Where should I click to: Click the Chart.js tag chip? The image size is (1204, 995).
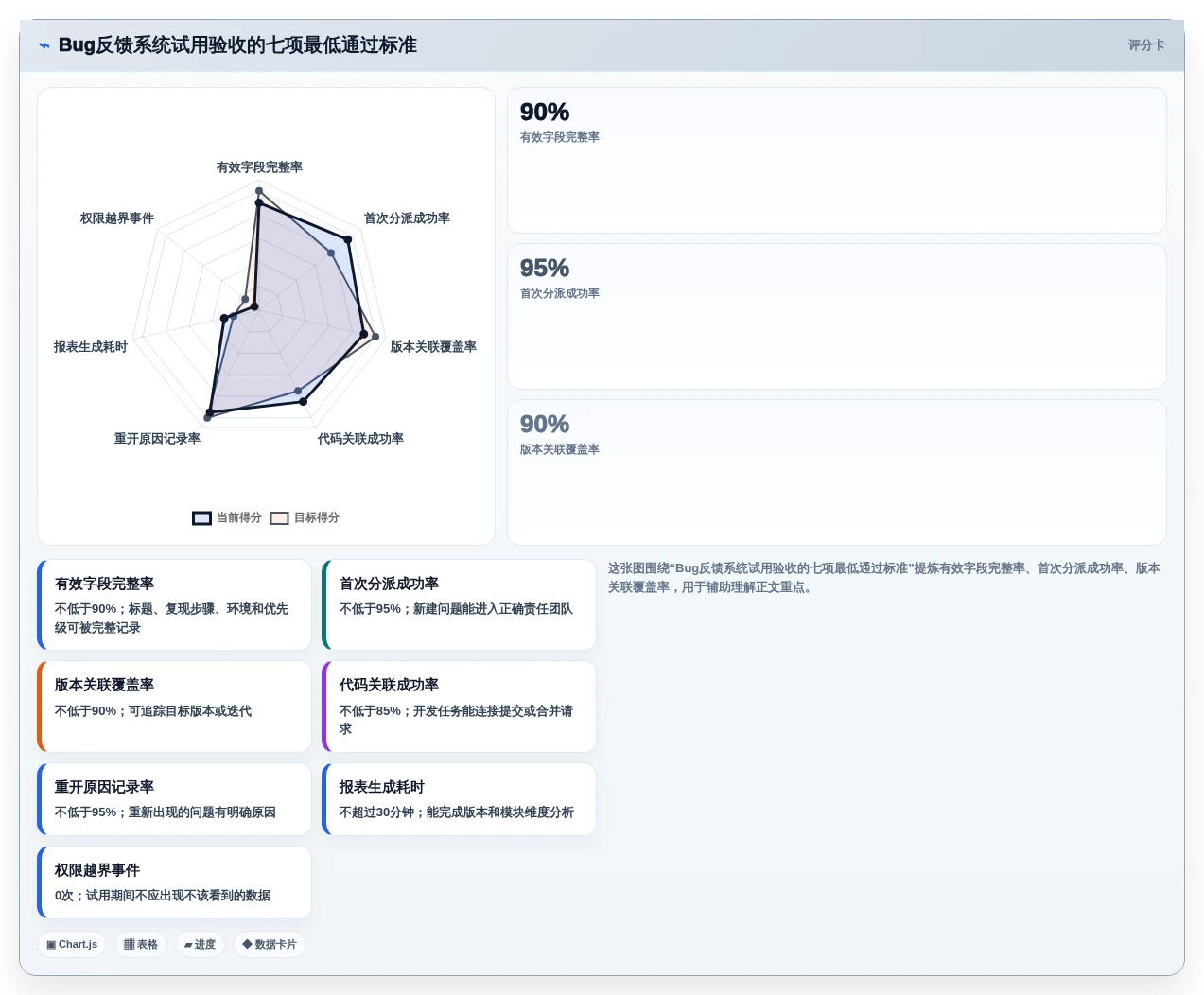[x=72, y=945]
